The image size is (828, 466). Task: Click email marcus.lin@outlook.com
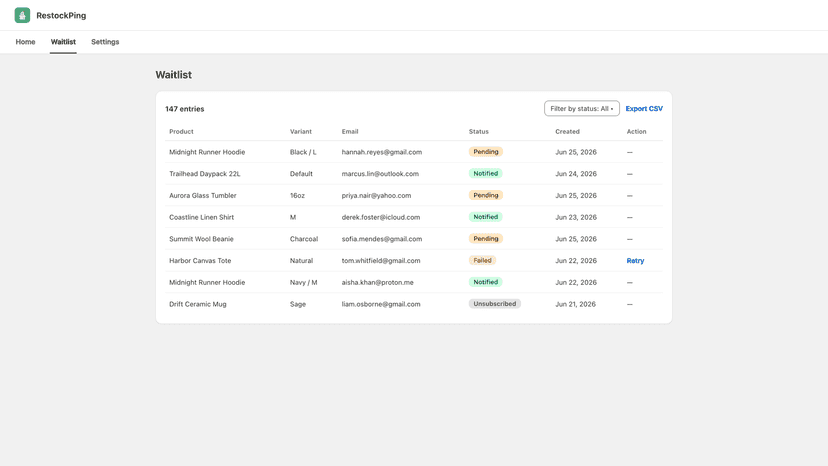pyautogui.click(x=380, y=173)
